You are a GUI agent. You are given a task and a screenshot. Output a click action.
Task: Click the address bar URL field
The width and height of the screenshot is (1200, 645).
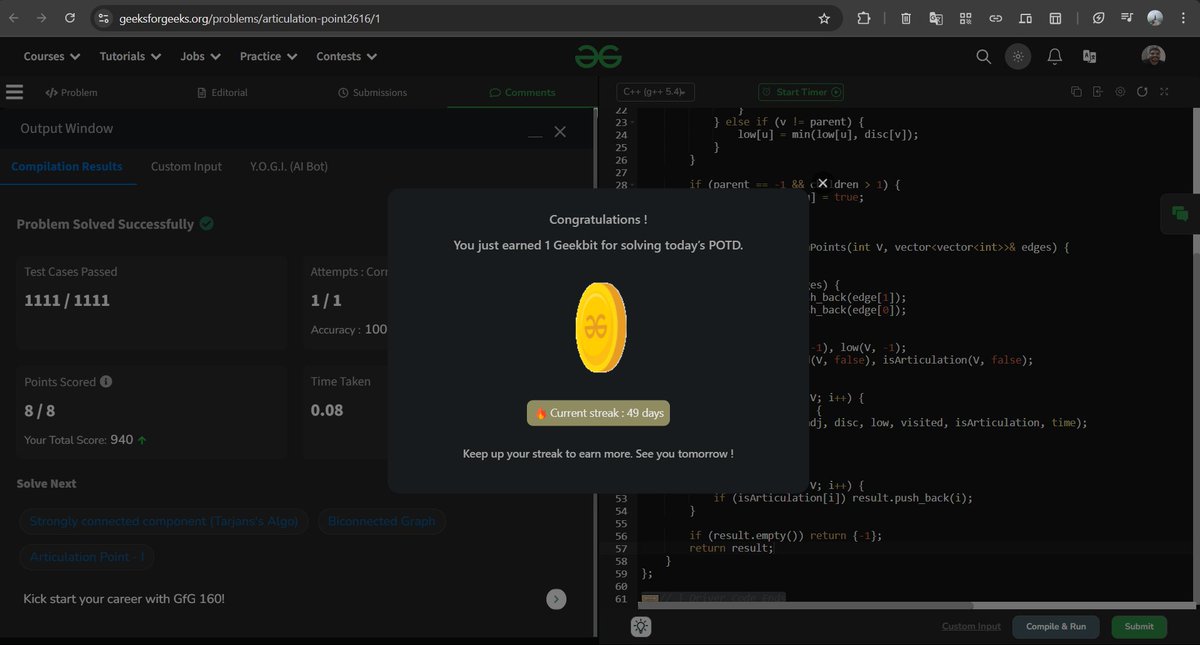[465, 18]
